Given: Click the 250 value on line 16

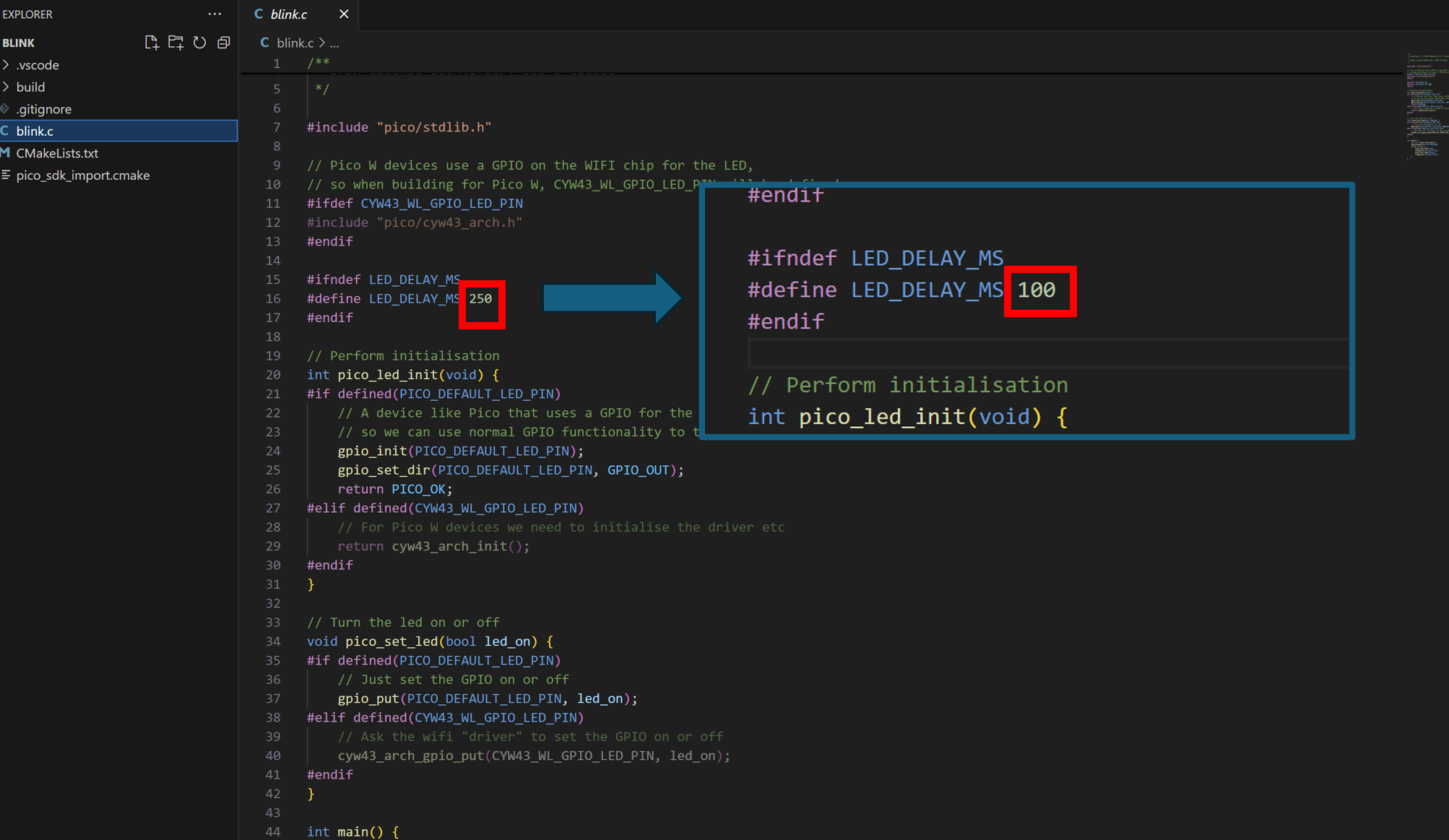Looking at the screenshot, I should [x=480, y=298].
